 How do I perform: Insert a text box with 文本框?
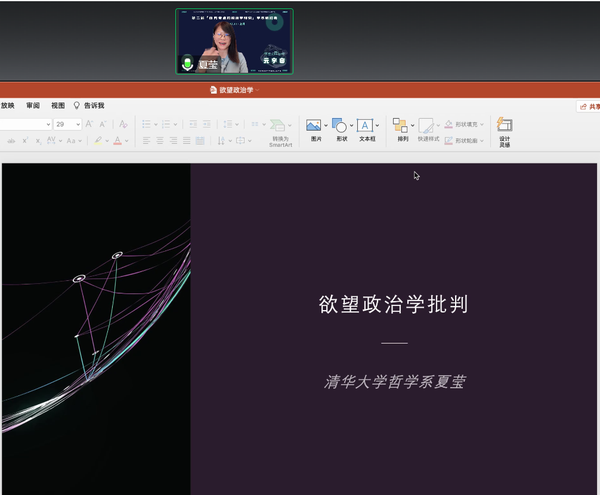[x=366, y=126]
